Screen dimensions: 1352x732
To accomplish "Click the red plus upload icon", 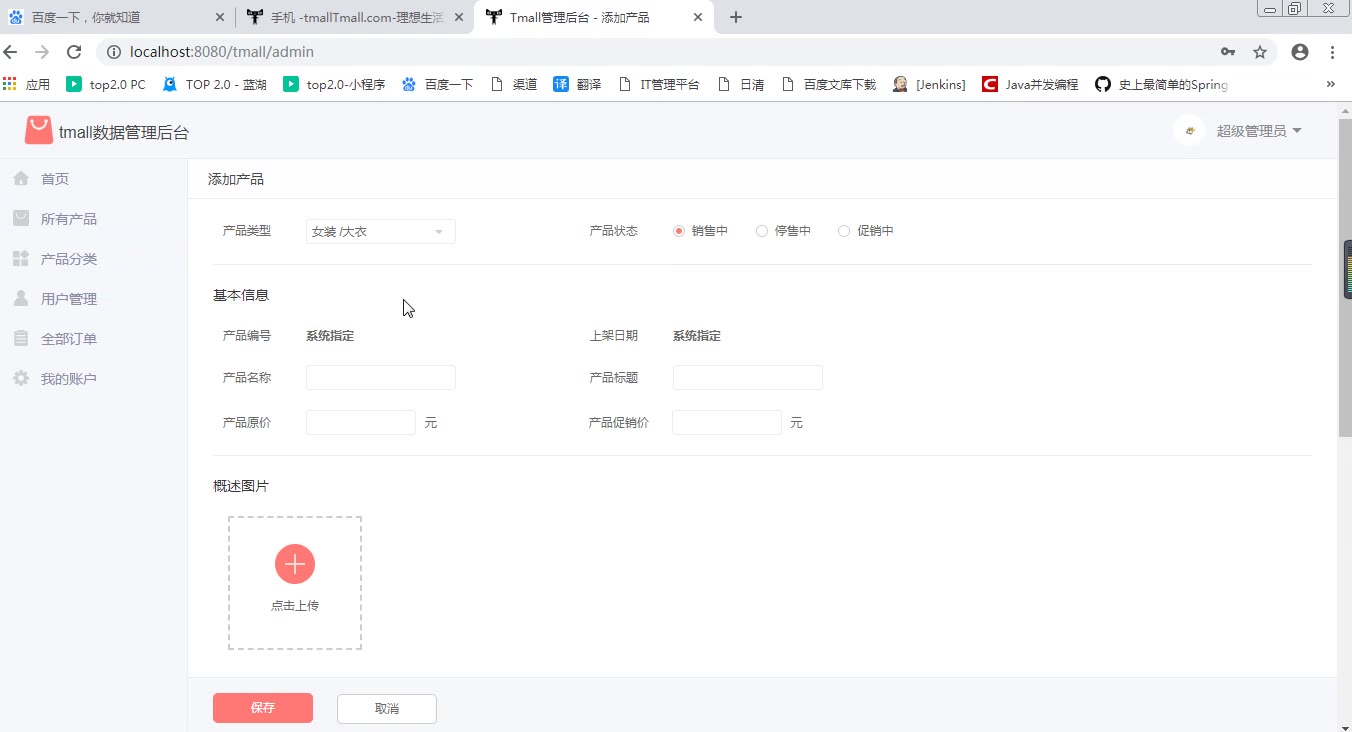I will tap(295, 564).
